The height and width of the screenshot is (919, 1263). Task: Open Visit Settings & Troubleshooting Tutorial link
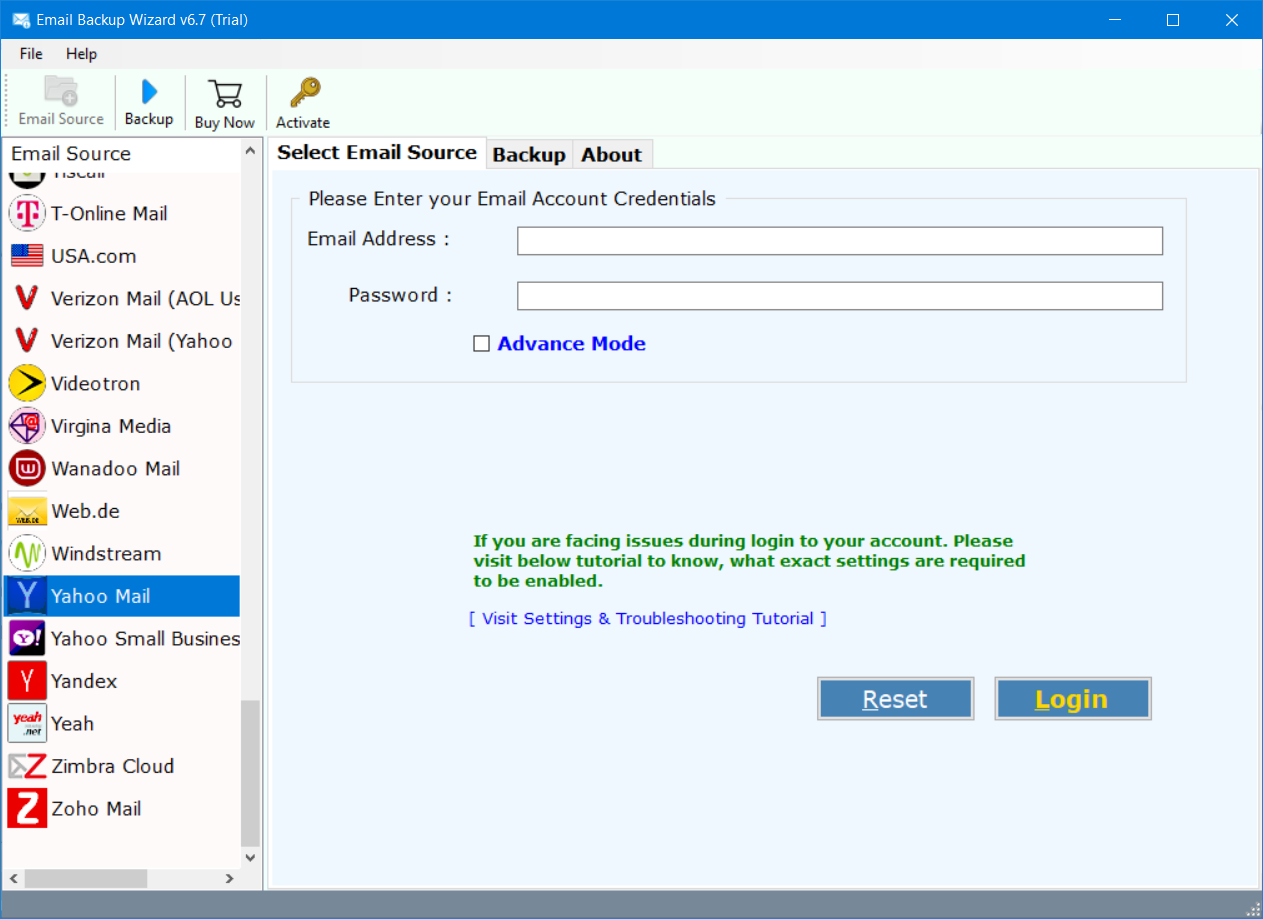click(648, 619)
